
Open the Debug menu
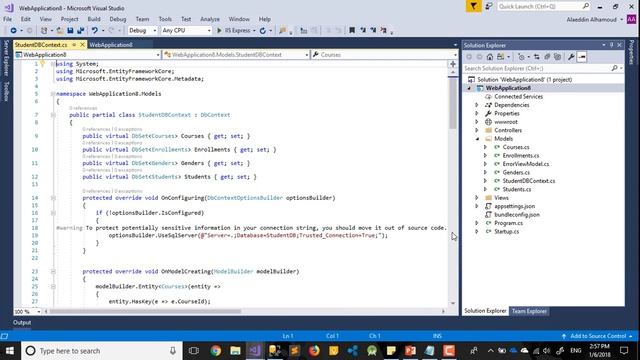click(118, 19)
